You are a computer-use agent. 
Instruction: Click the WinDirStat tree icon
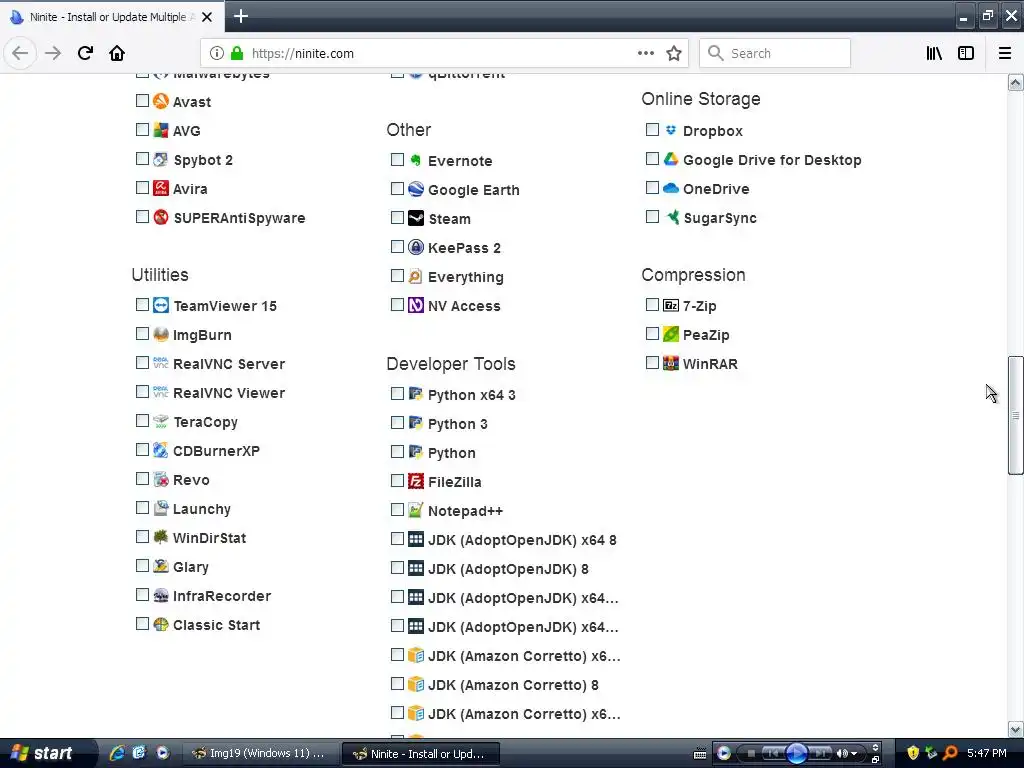pos(161,537)
